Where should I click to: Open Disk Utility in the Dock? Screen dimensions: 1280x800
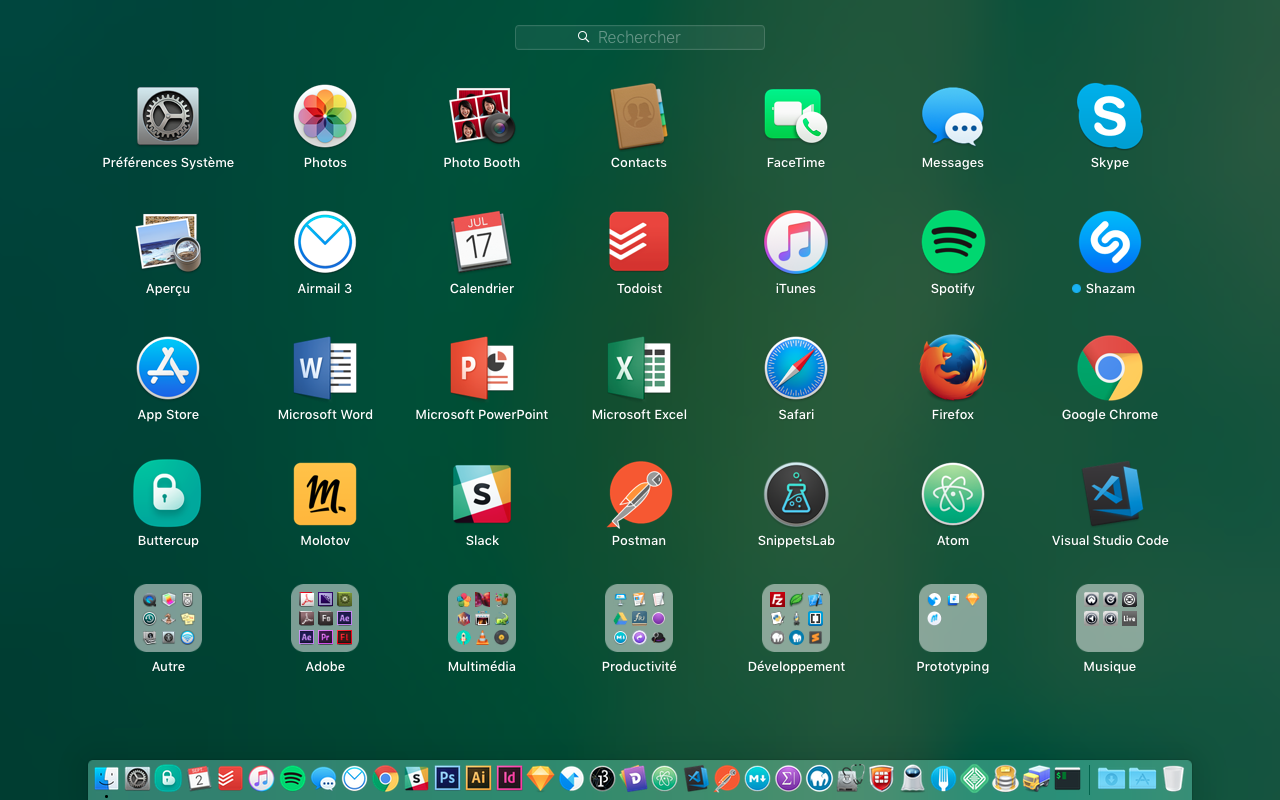tap(850, 778)
